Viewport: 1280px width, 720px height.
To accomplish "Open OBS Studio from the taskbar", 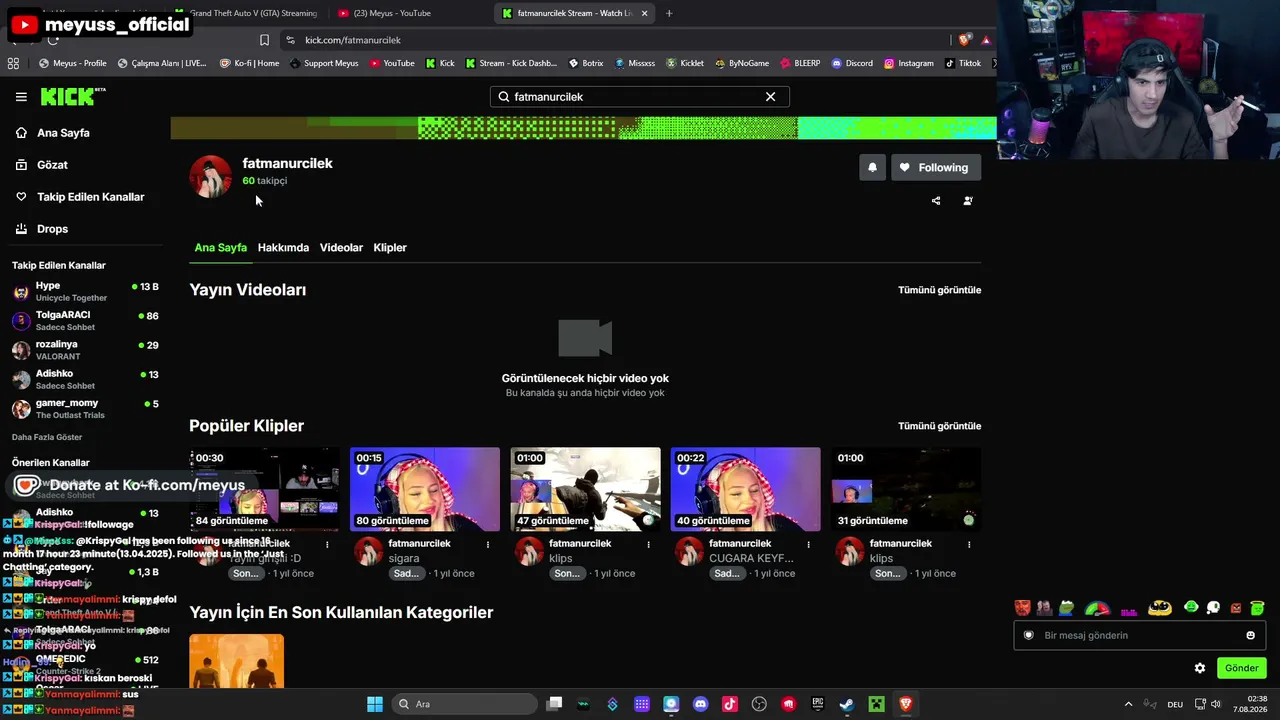I will (x=759, y=704).
